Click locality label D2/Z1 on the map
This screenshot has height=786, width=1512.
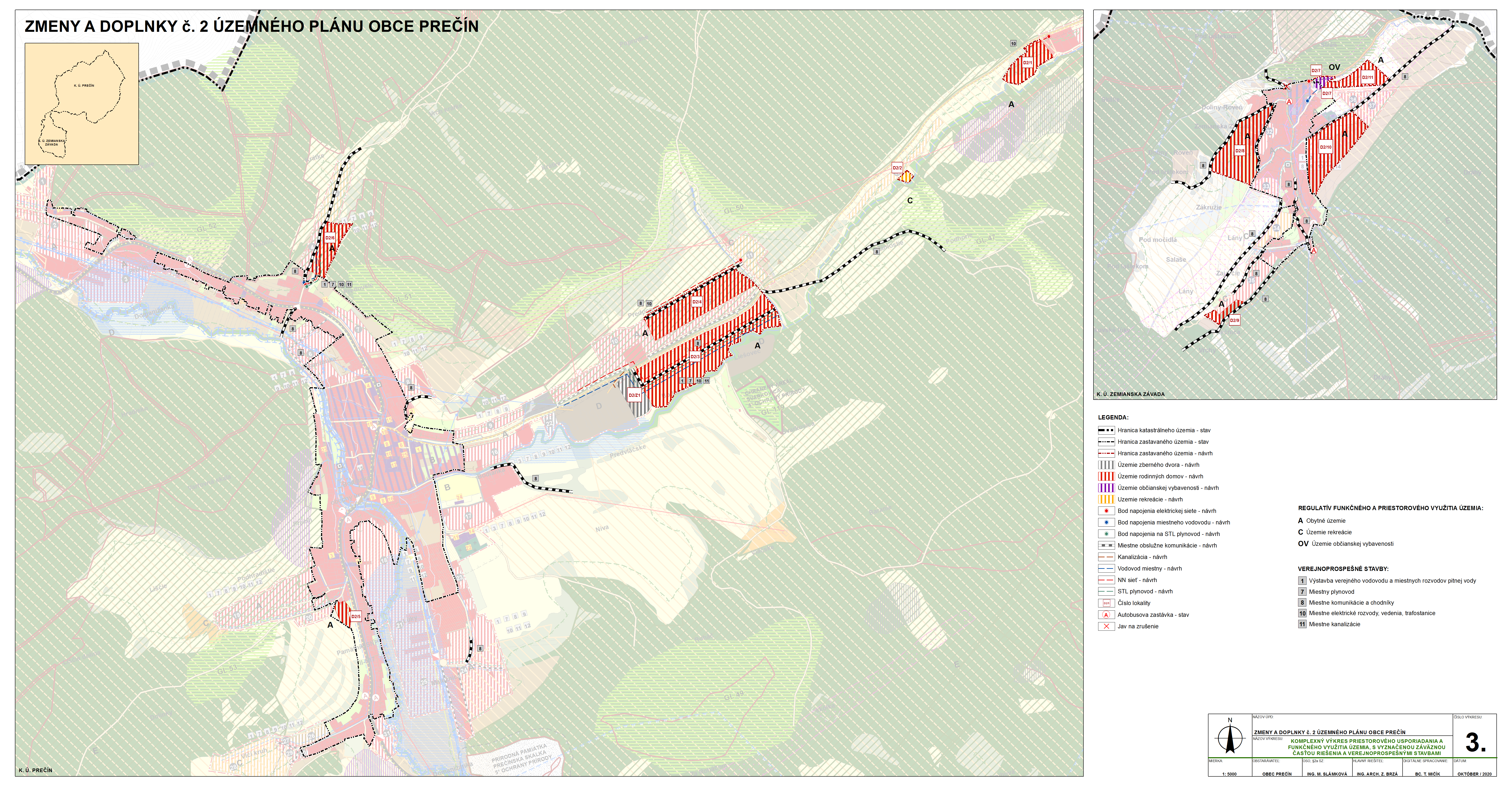point(634,396)
